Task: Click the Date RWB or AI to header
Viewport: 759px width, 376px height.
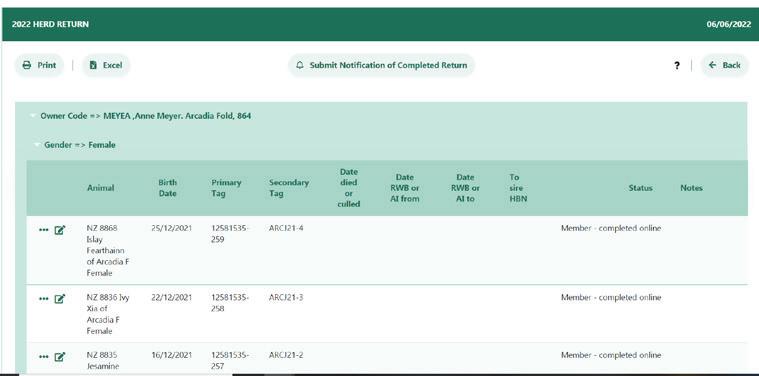Action: point(465,188)
